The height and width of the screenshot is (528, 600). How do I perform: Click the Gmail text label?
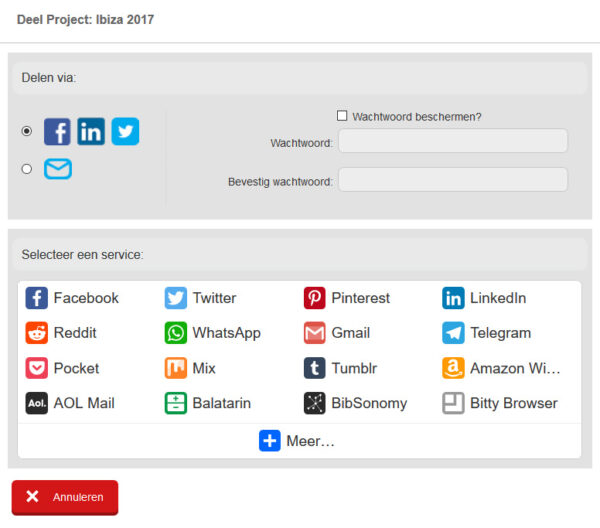(351, 333)
